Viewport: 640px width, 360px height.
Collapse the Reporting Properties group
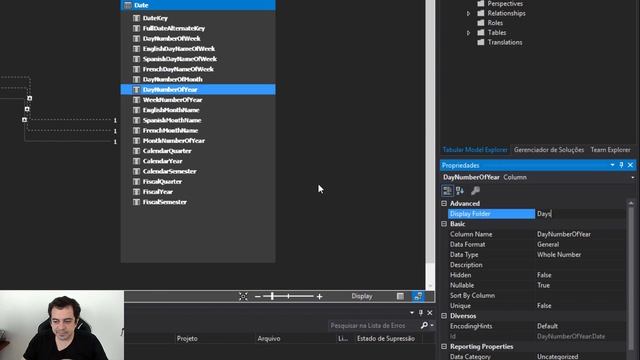(444, 346)
